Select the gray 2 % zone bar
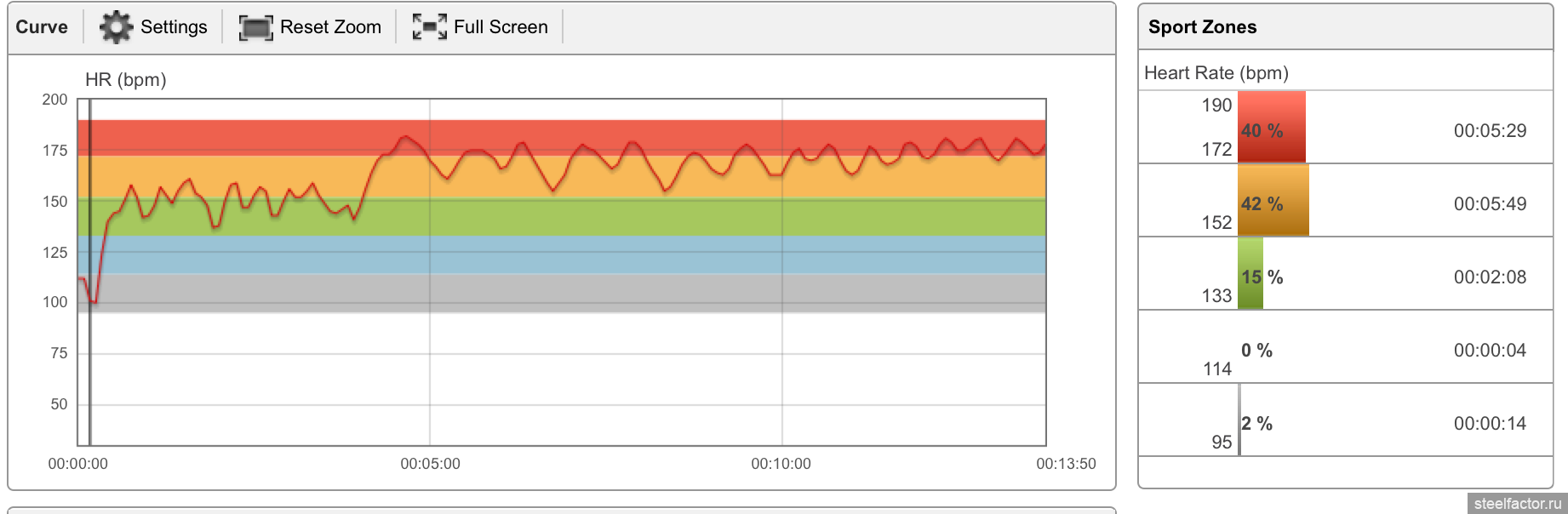 (x=1239, y=420)
